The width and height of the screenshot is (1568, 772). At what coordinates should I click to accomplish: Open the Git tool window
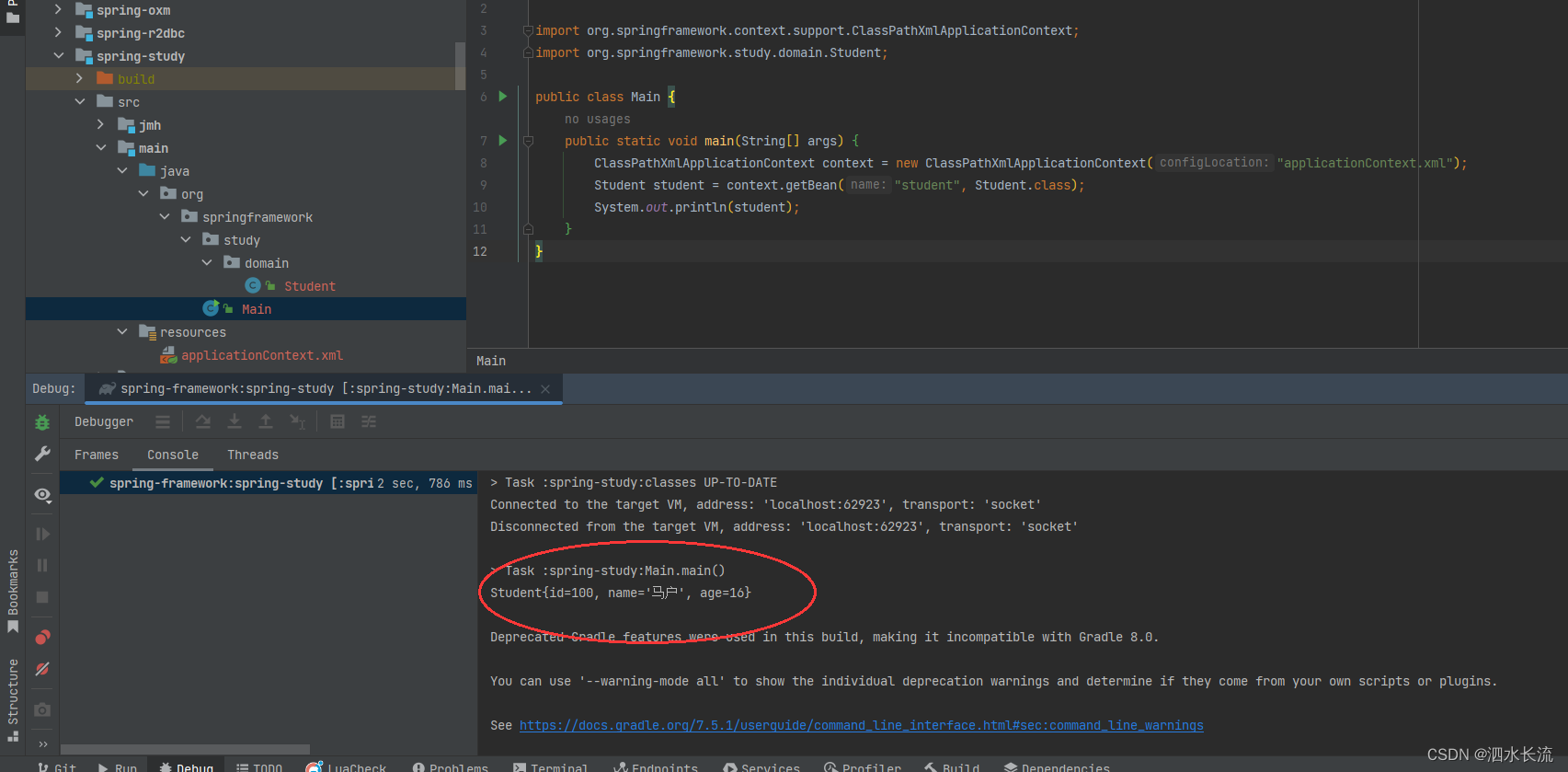[x=57, y=766]
